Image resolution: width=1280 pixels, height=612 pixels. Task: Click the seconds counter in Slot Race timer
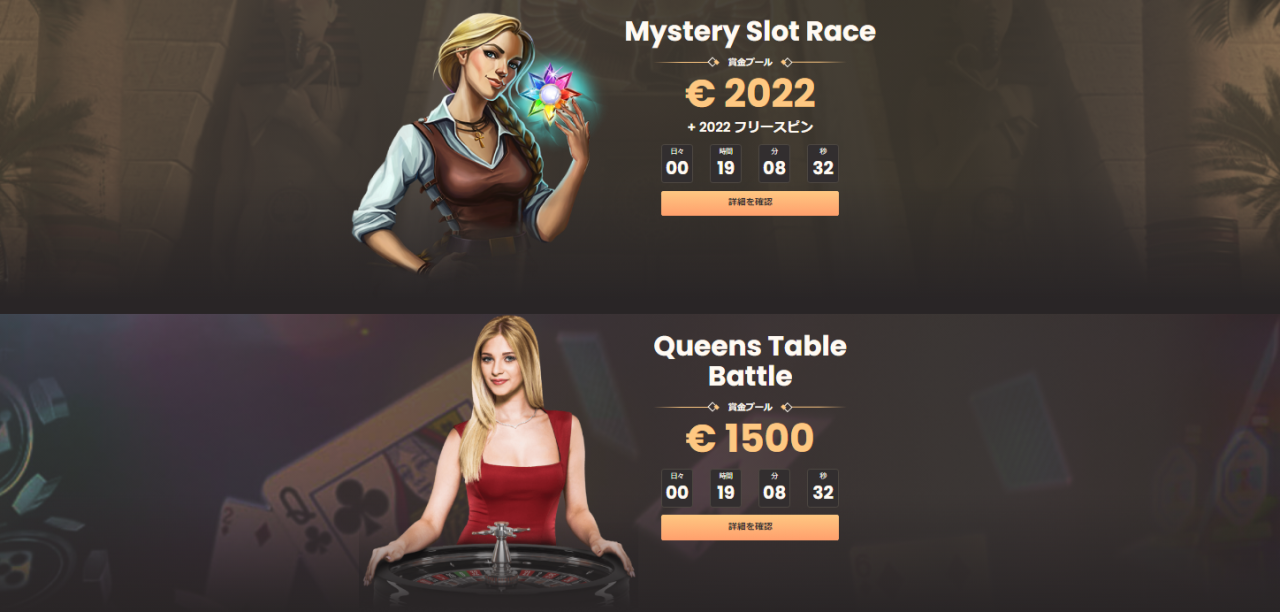click(823, 163)
